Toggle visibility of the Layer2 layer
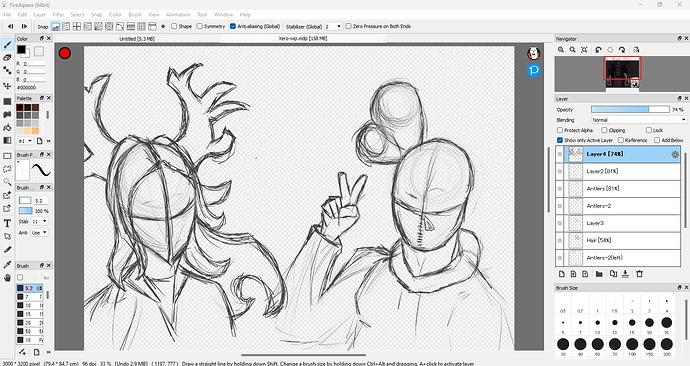 [560, 171]
